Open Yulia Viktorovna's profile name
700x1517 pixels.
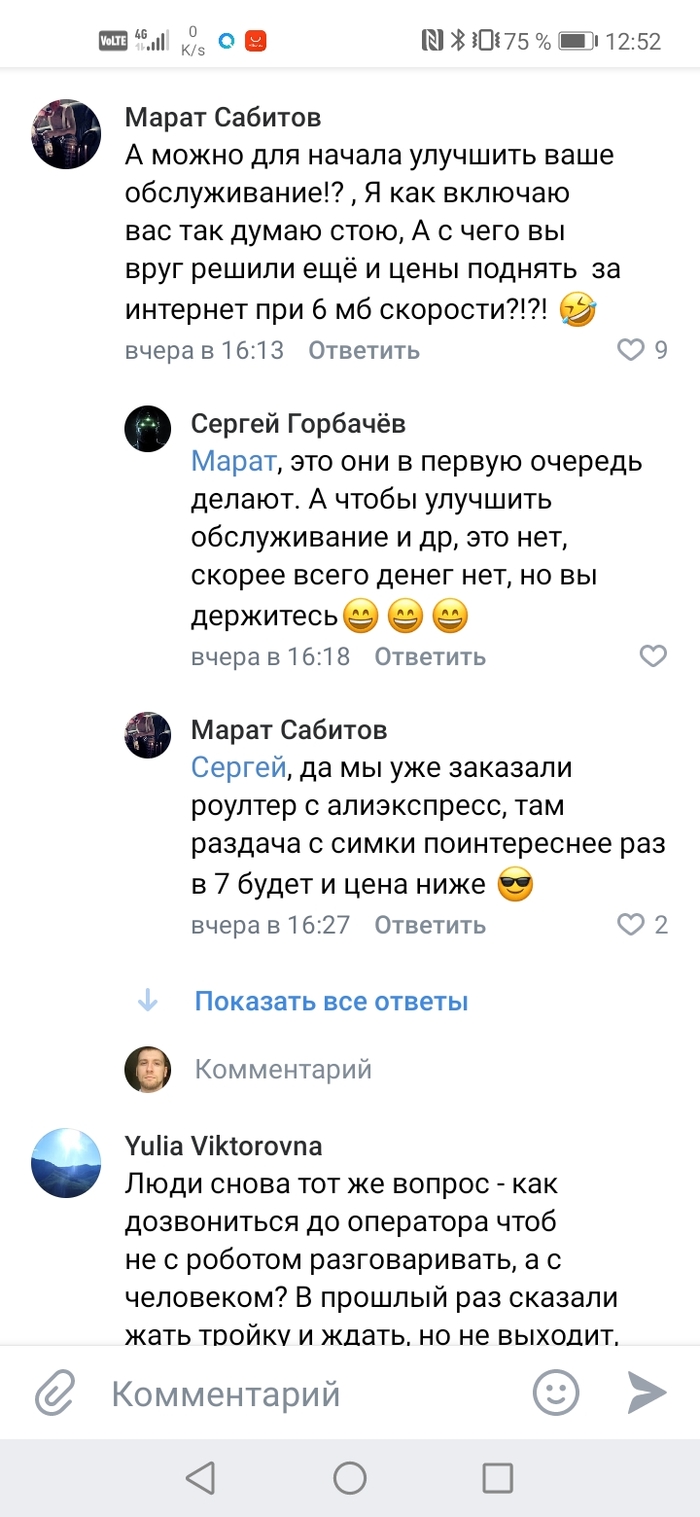(224, 1146)
